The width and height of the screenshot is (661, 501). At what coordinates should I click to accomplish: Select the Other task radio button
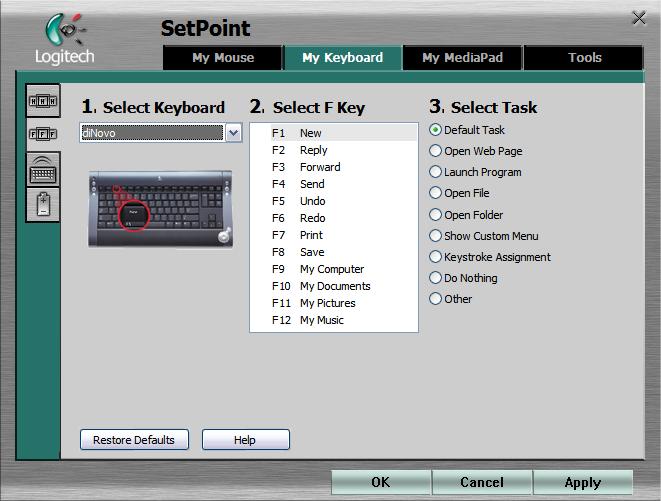(435, 299)
